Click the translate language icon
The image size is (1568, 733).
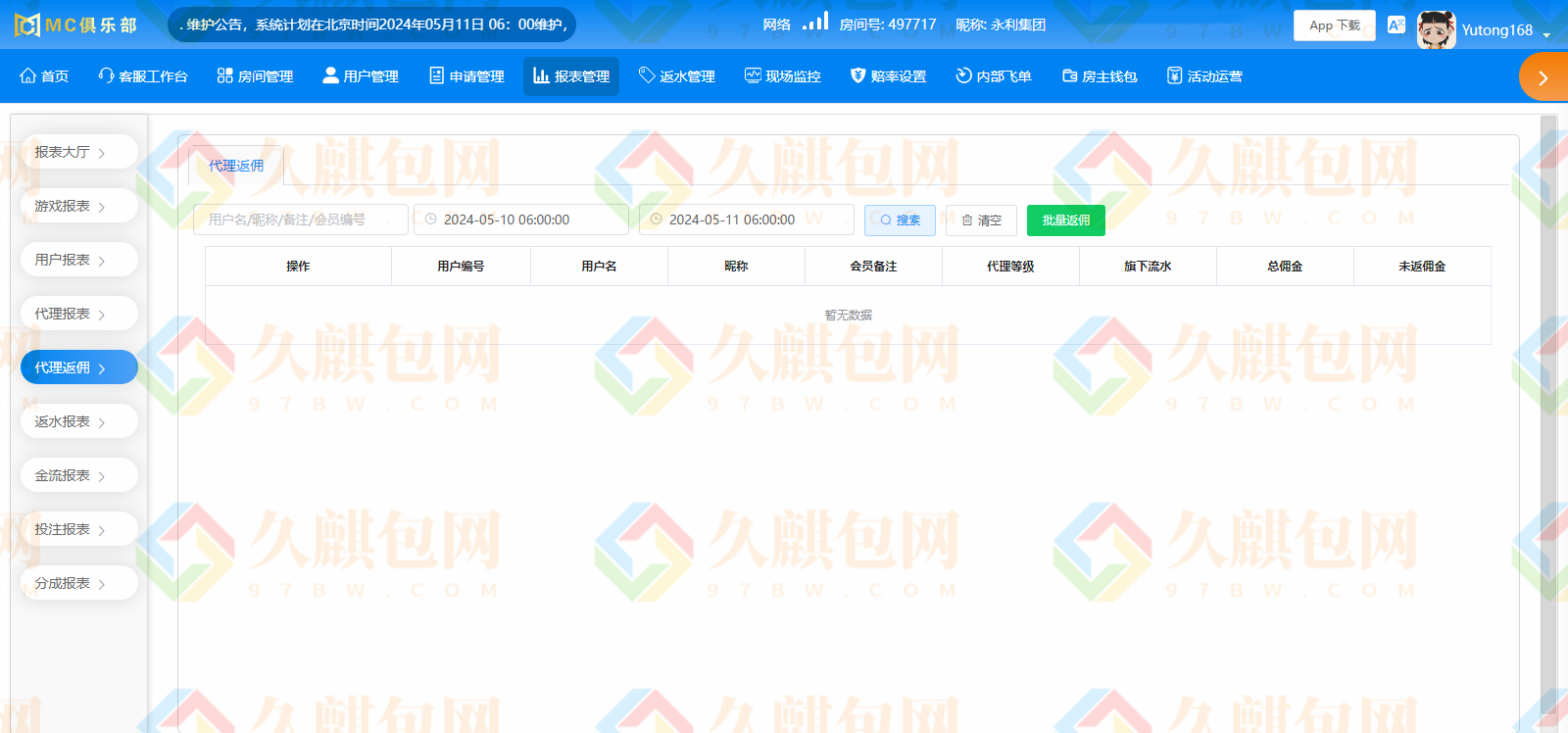[1396, 24]
